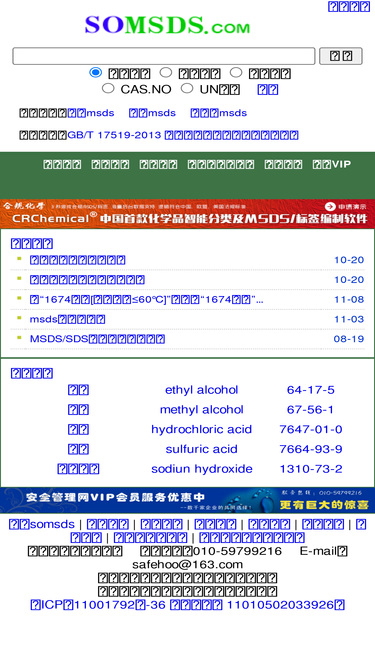Image resolution: width=375 pixels, height=667 pixels.
Task: Click CAS number 7647-01-0
Action: click(311, 429)
